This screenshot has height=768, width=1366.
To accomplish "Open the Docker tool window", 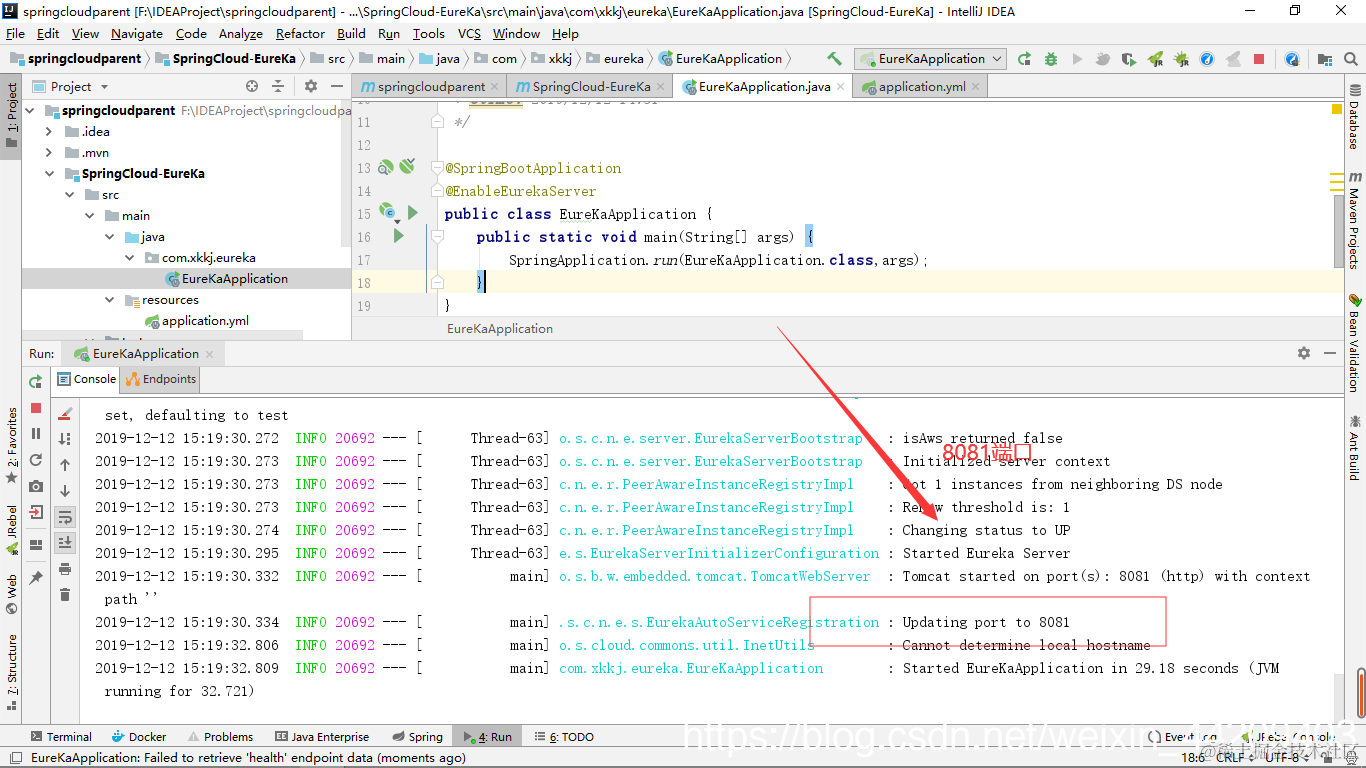I will [139, 737].
